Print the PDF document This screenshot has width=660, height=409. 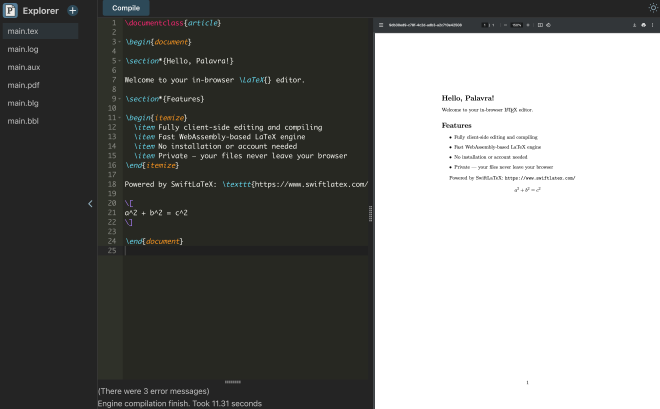[x=643, y=24]
